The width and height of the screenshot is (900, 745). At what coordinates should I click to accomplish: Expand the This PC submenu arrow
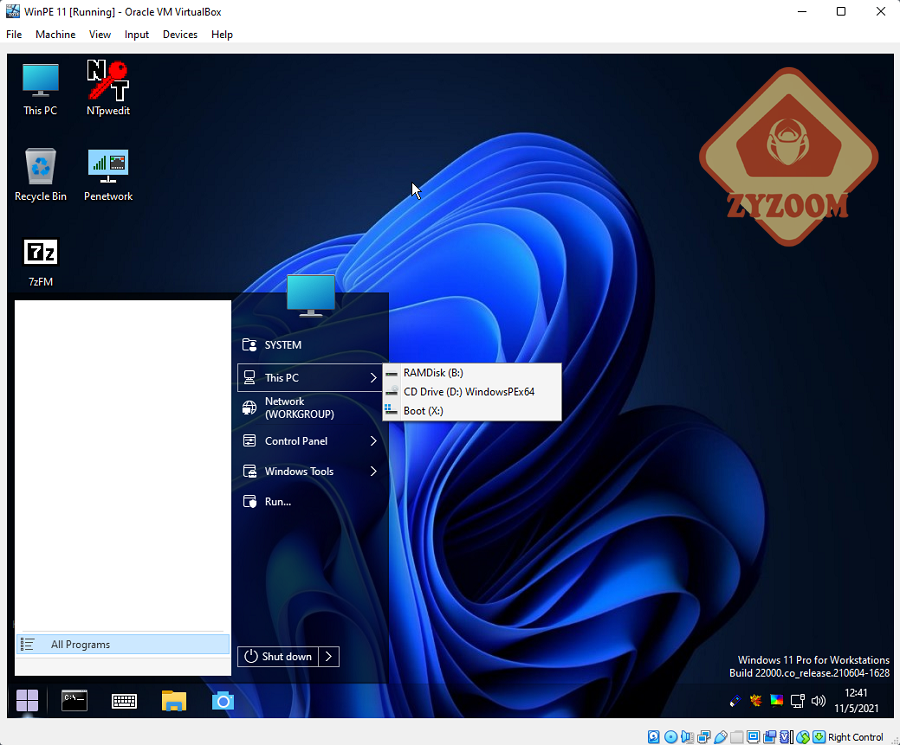pos(373,378)
